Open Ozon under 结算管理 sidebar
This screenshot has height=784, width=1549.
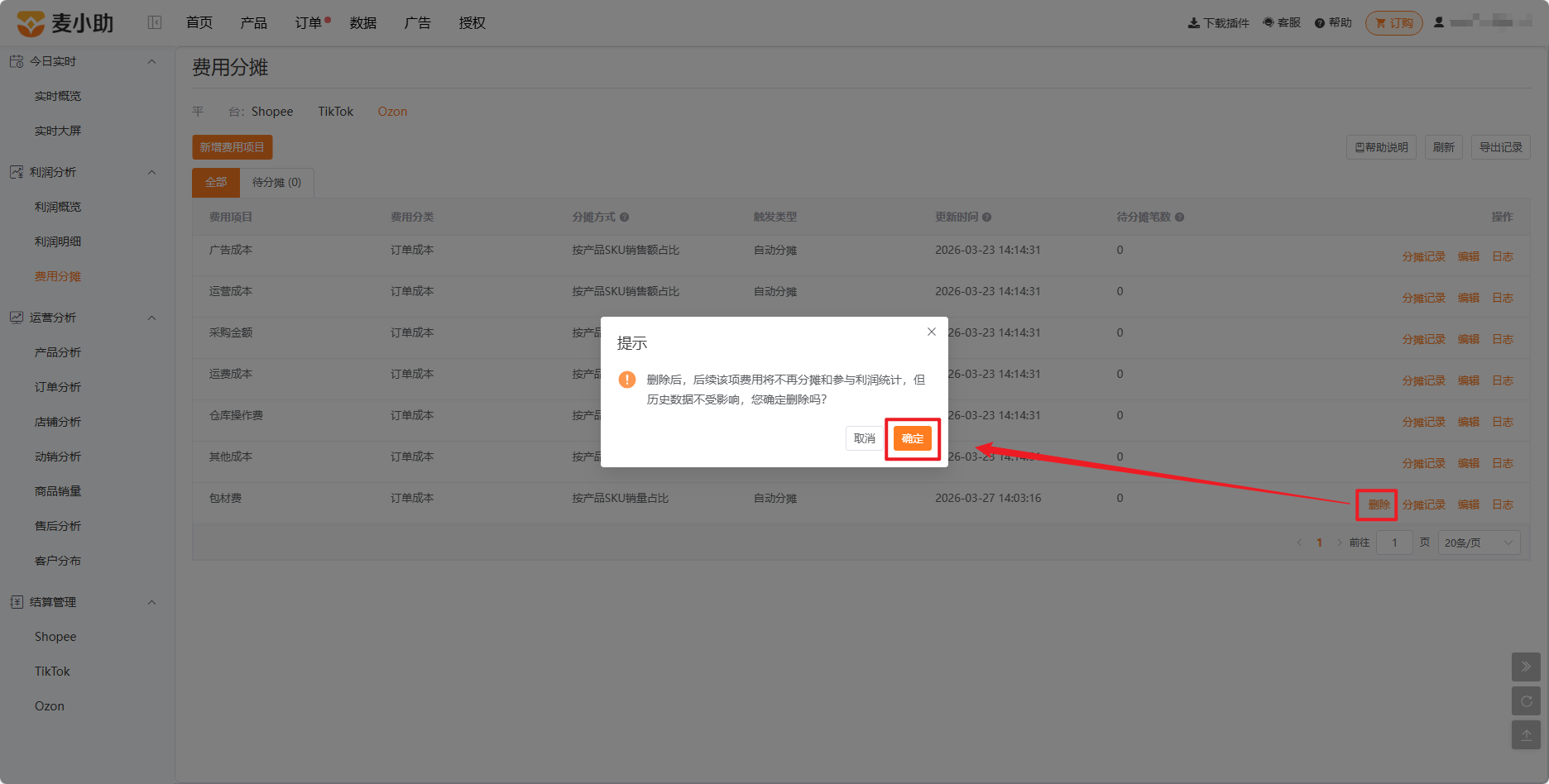click(50, 706)
